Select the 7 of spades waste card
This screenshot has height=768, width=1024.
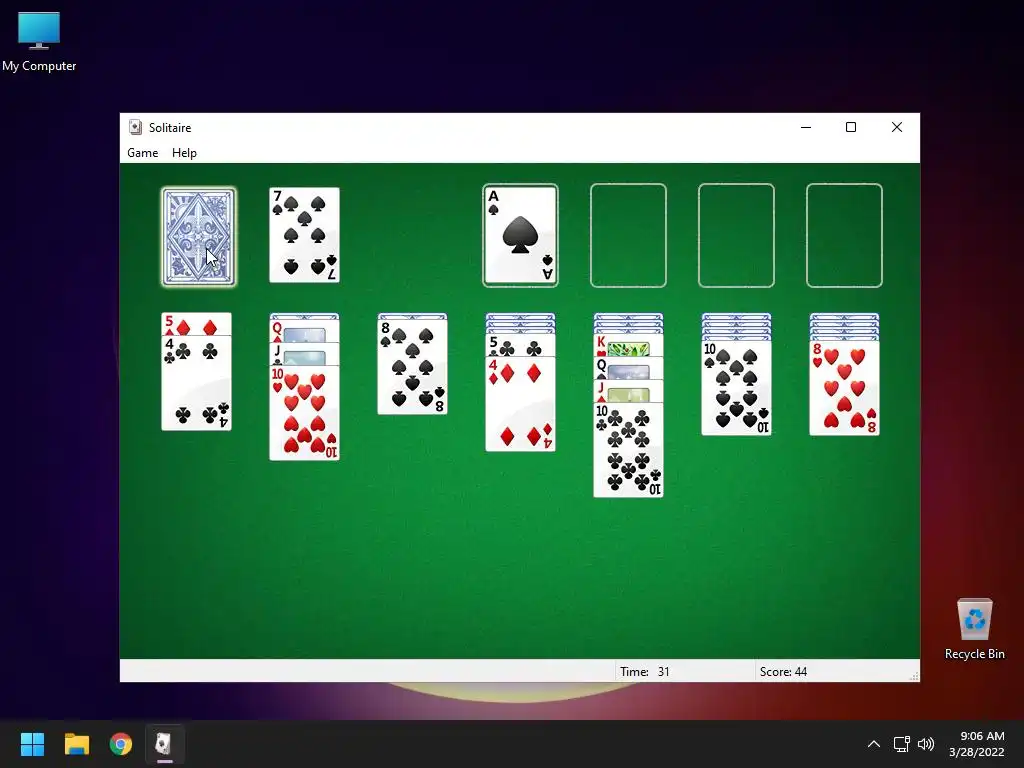tap(304, 235)
